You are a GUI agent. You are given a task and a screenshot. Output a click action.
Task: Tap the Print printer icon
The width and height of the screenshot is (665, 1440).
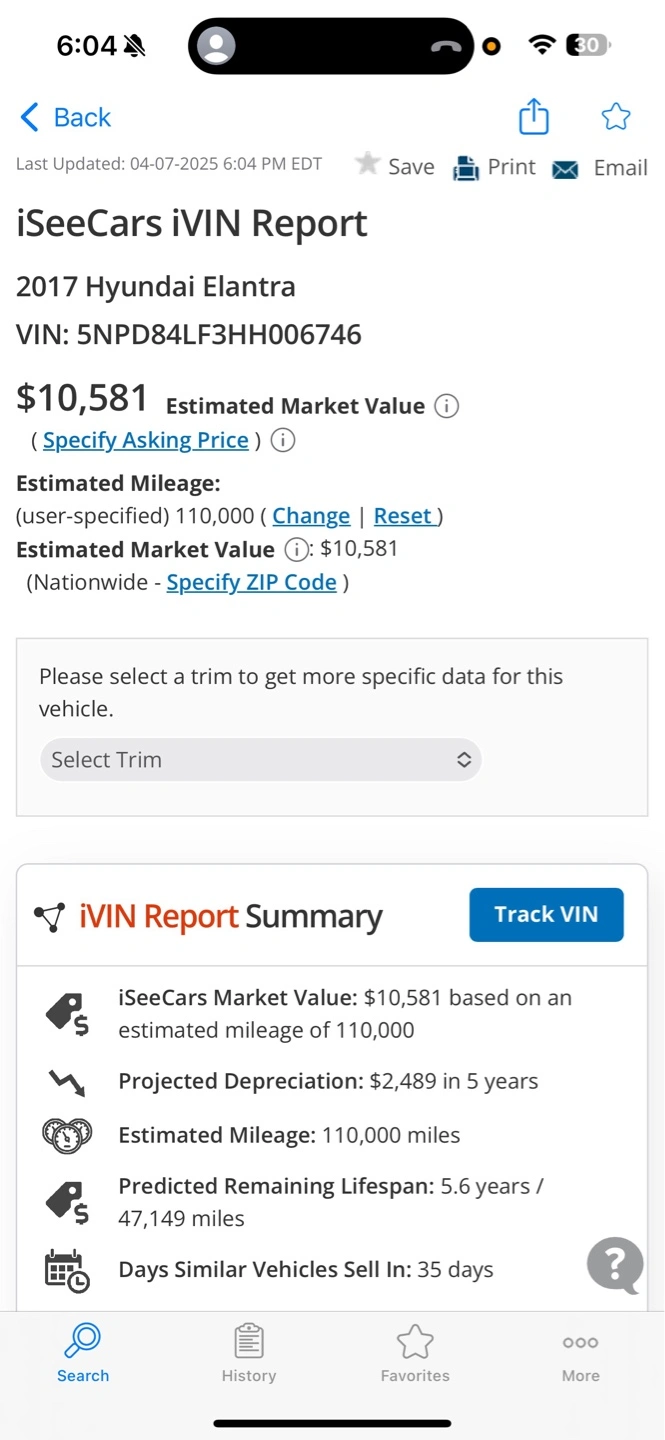(x=466, y=168)
